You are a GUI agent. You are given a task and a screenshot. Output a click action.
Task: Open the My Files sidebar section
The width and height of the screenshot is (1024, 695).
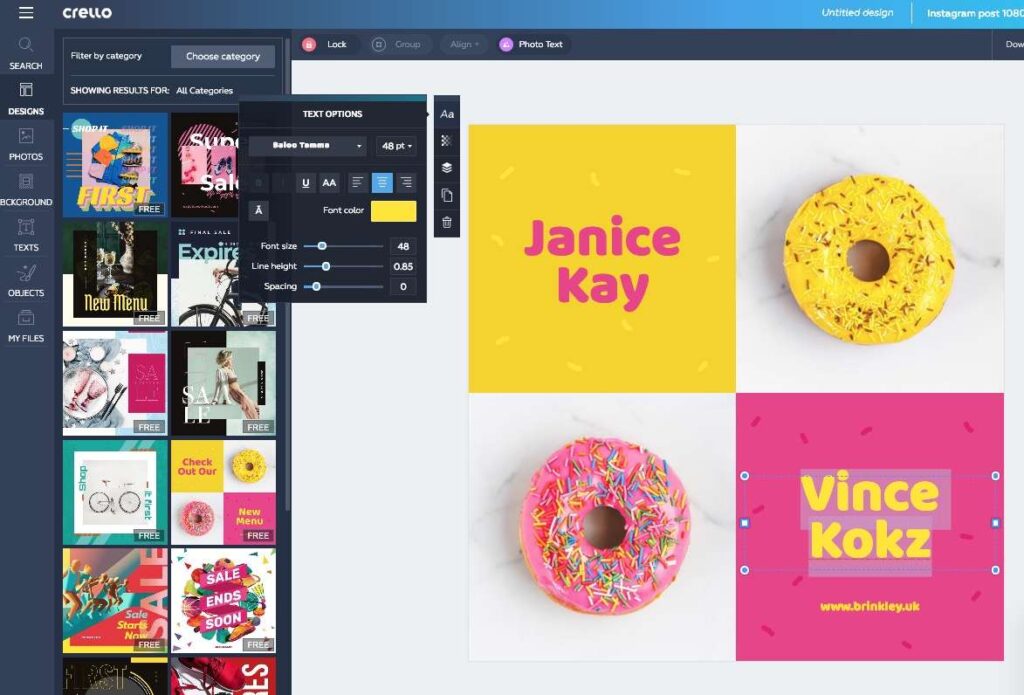[26, 326]
